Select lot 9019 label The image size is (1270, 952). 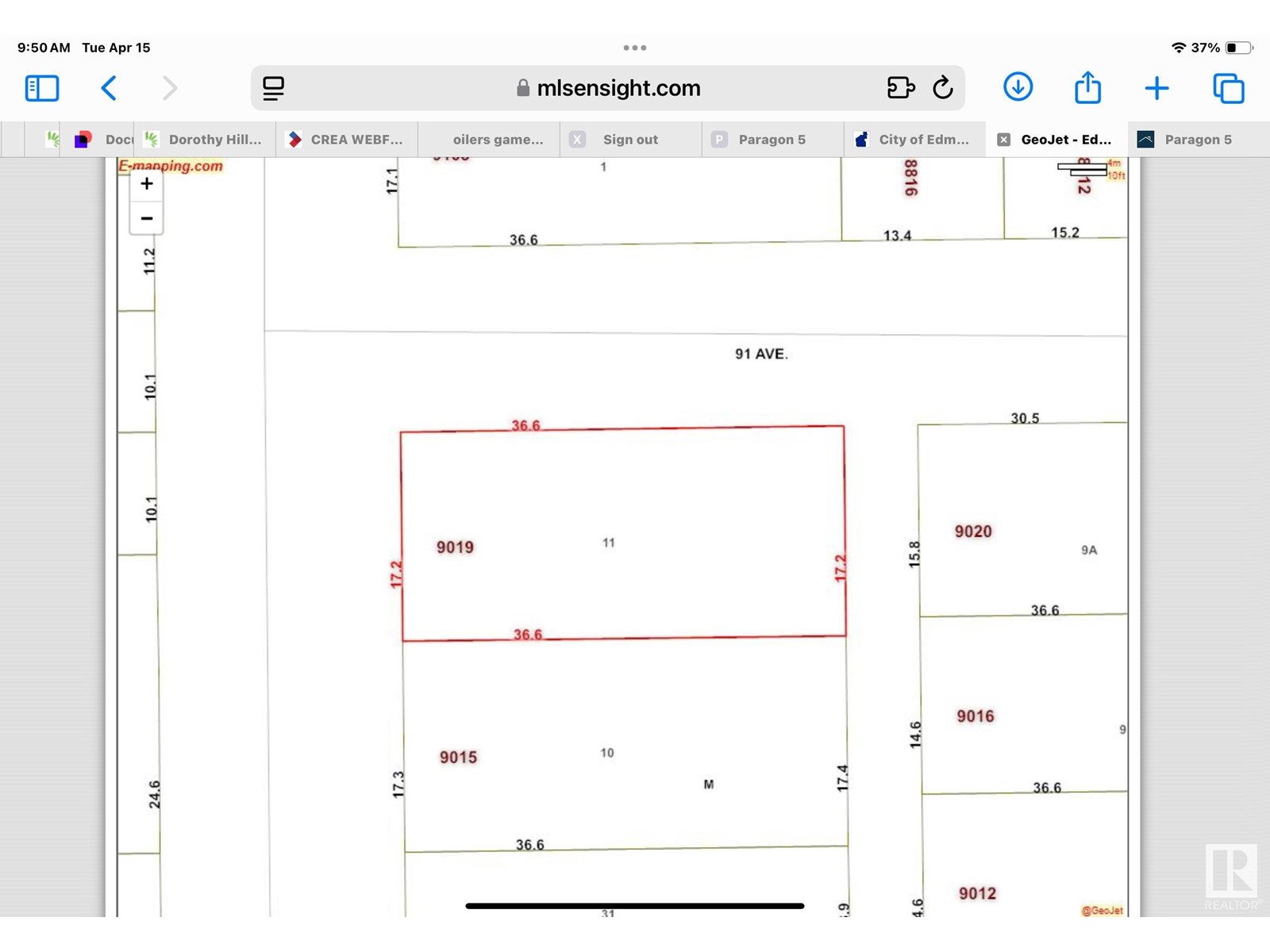coord(455,547)
